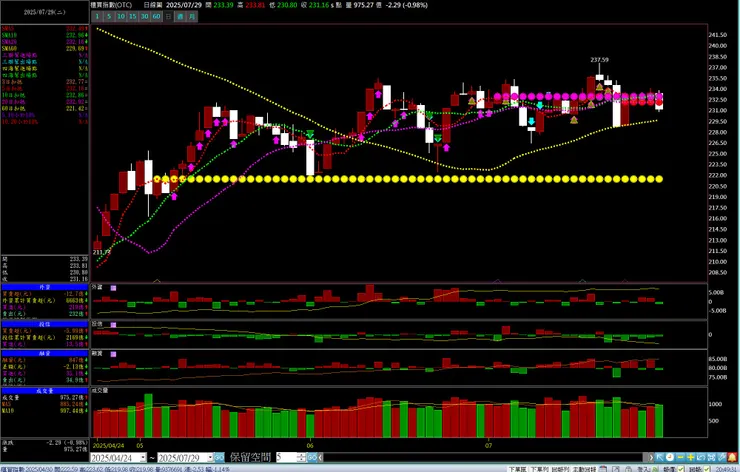Click the 日線圖 label in title
740x472 pixels.
click(x=153, y=5)
